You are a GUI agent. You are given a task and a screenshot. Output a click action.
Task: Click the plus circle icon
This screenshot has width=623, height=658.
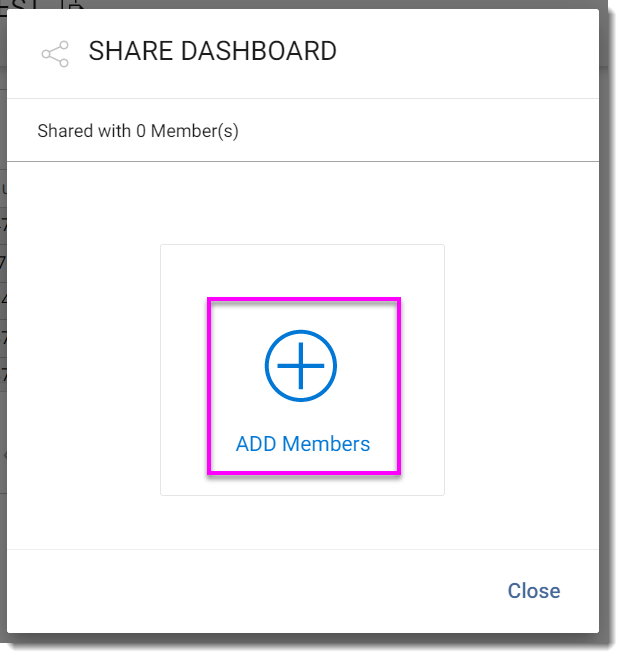click(x=301, y=366)
